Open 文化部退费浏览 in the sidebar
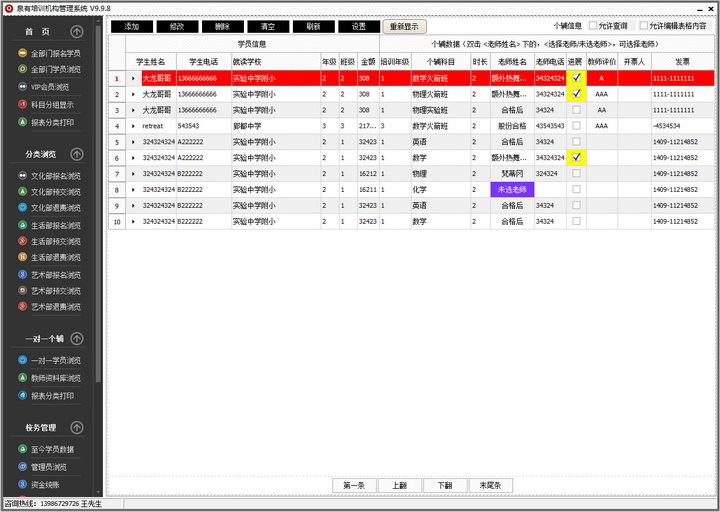 tap(50, 208)
